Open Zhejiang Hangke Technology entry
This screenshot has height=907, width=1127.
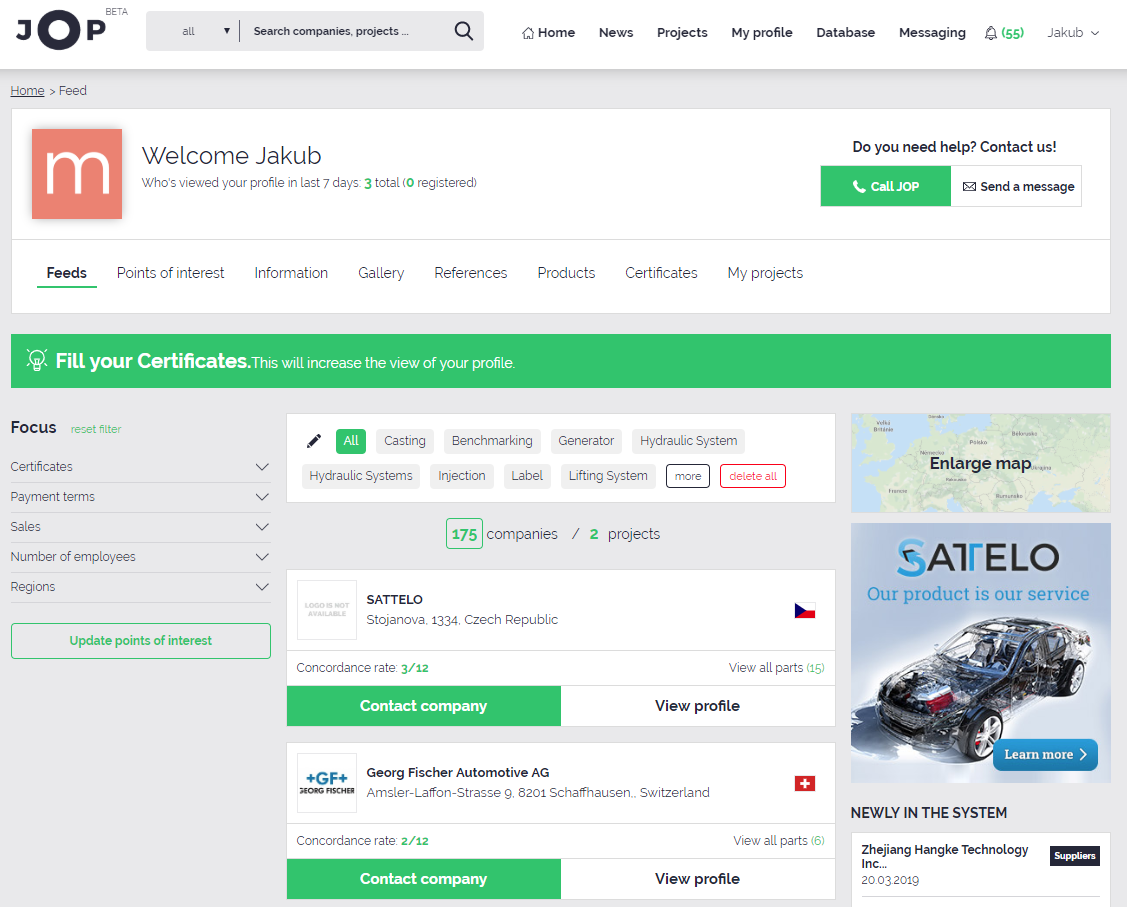point(944,856)
